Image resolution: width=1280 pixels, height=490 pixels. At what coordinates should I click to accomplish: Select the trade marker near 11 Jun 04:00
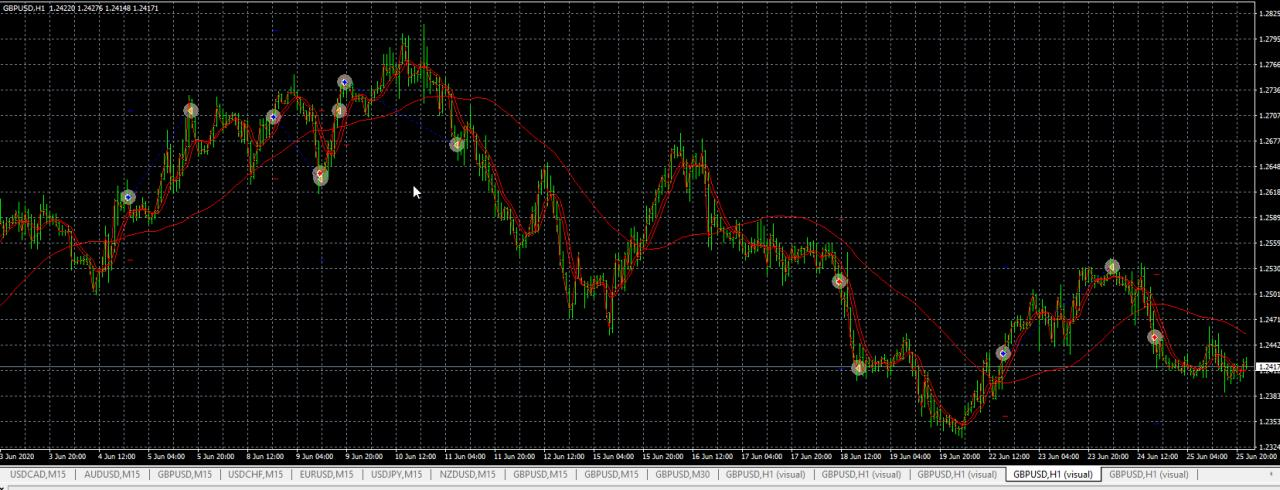pyautogui.click(x=457, y=144)
